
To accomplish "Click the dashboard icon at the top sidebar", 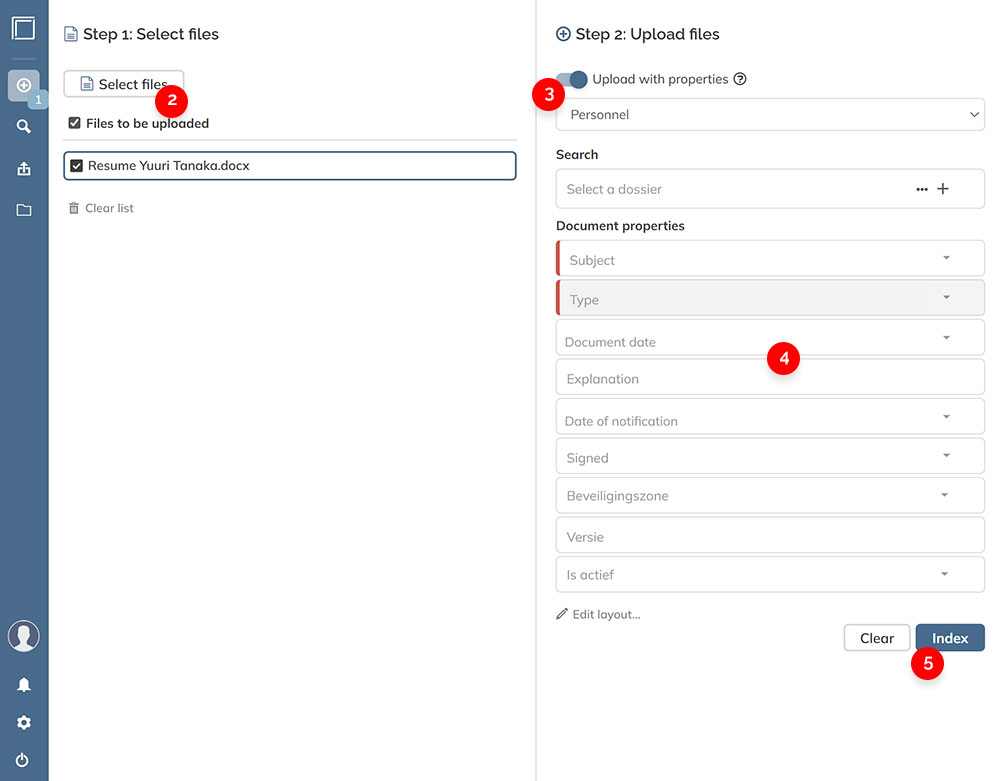I will point(23,28).
